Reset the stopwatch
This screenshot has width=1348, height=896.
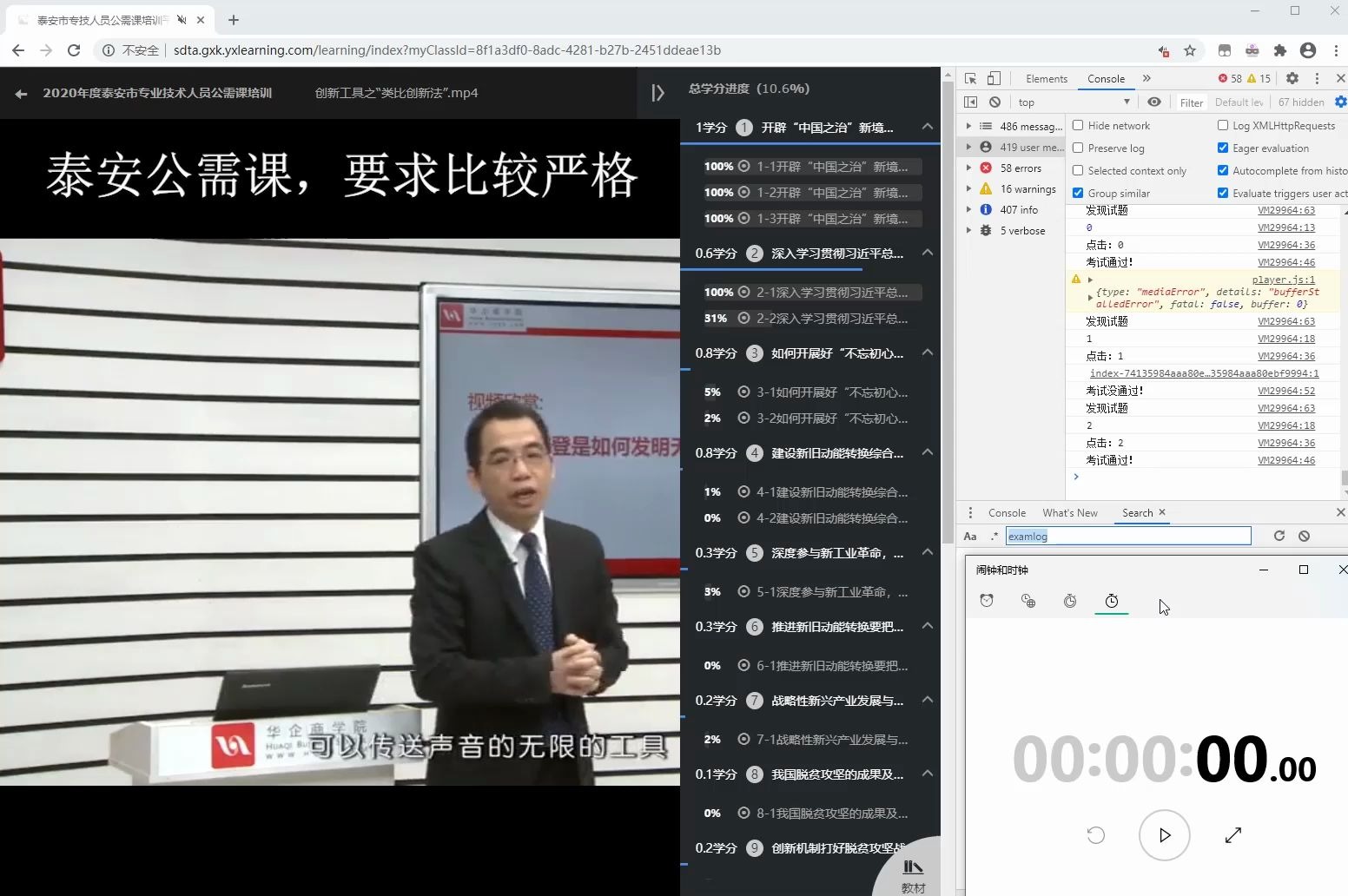click(1096, 835)
